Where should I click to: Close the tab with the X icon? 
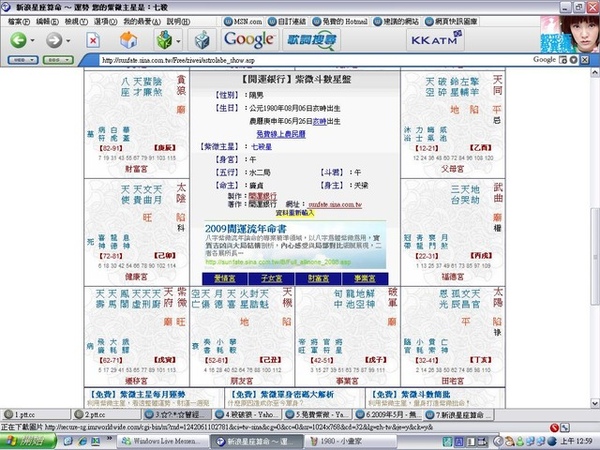point(584,60)
